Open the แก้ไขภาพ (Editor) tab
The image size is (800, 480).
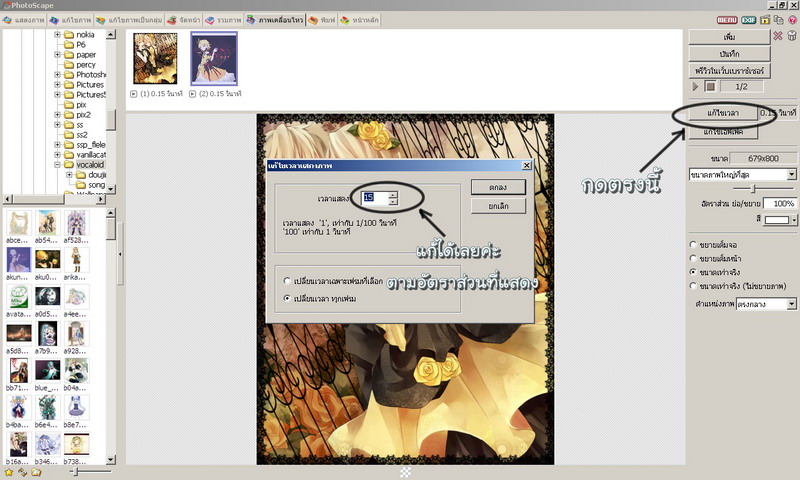(x=70, y=20)
